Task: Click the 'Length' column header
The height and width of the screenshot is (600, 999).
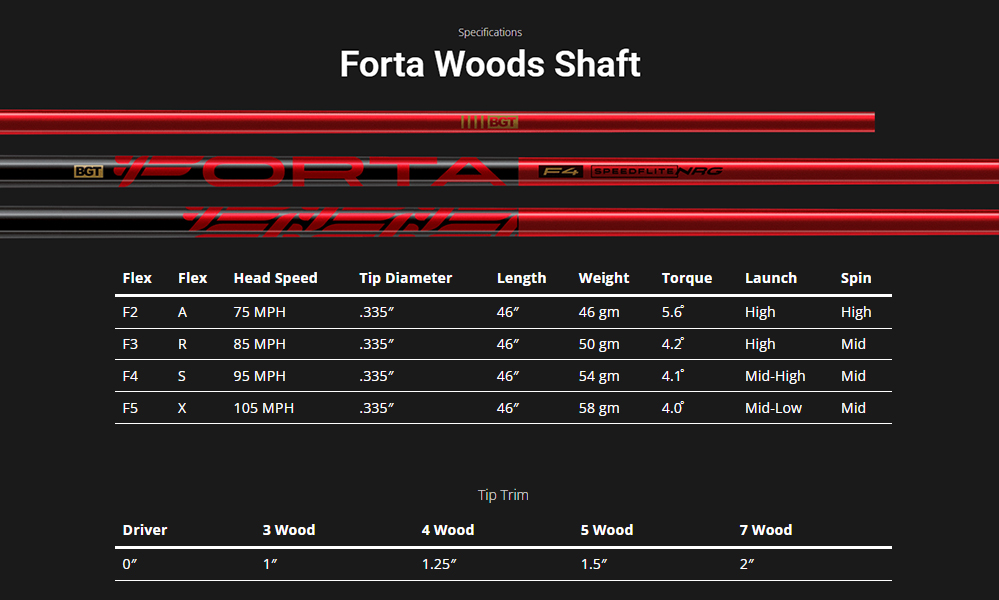Action: (521, 278)
